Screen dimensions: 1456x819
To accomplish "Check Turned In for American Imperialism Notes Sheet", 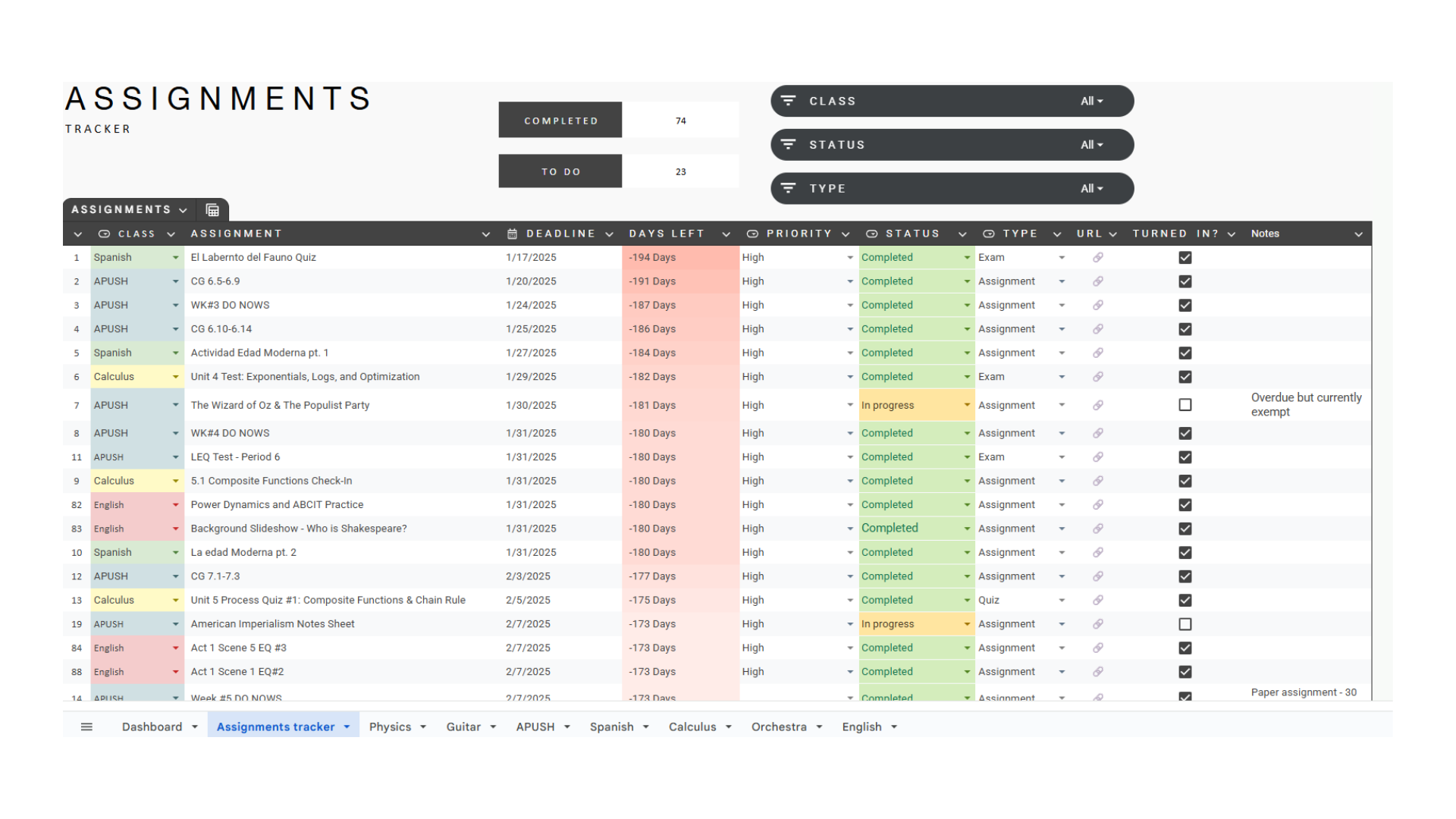I will tap(1185, 624).
